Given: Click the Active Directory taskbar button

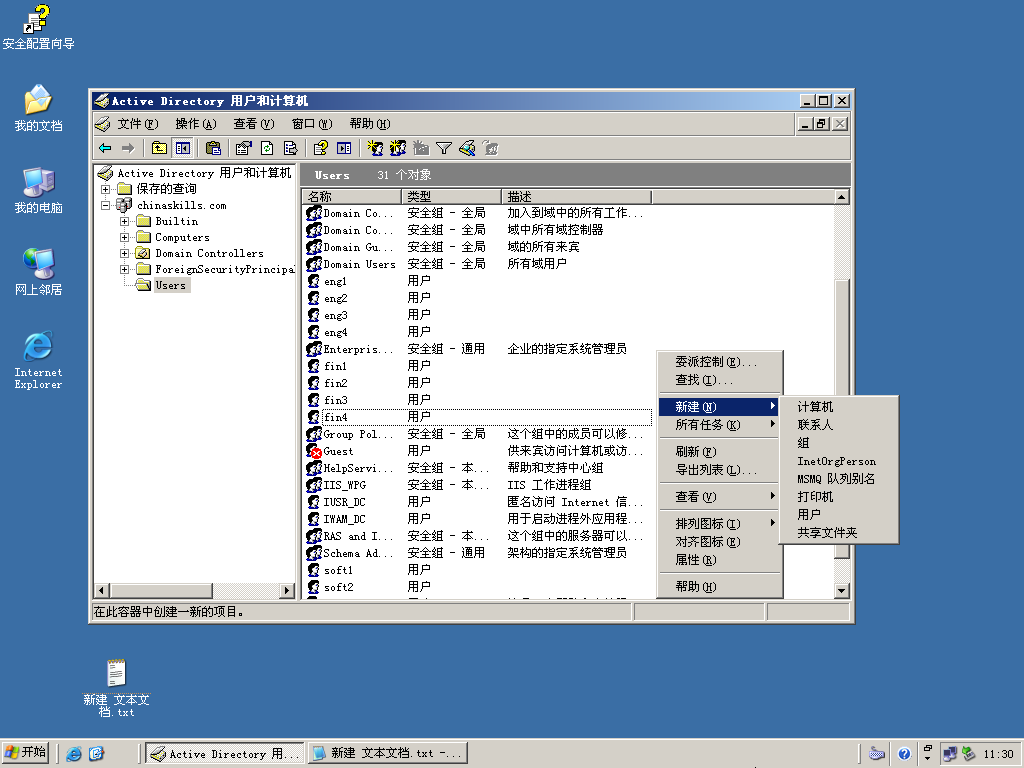Looking at the screenshot, I should point(225,754).
